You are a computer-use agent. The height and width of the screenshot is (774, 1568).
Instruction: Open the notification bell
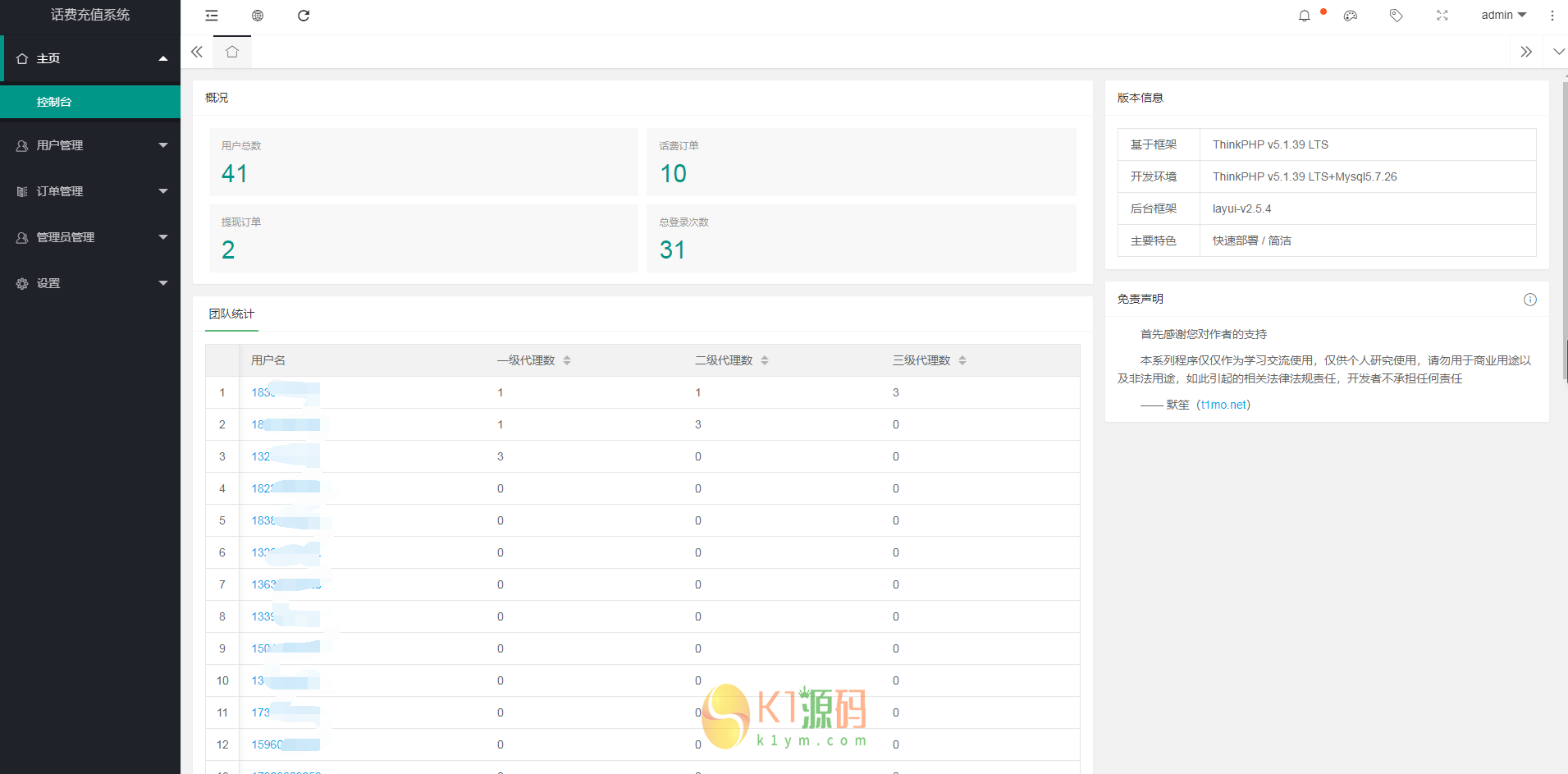[x=1304, y=16]
